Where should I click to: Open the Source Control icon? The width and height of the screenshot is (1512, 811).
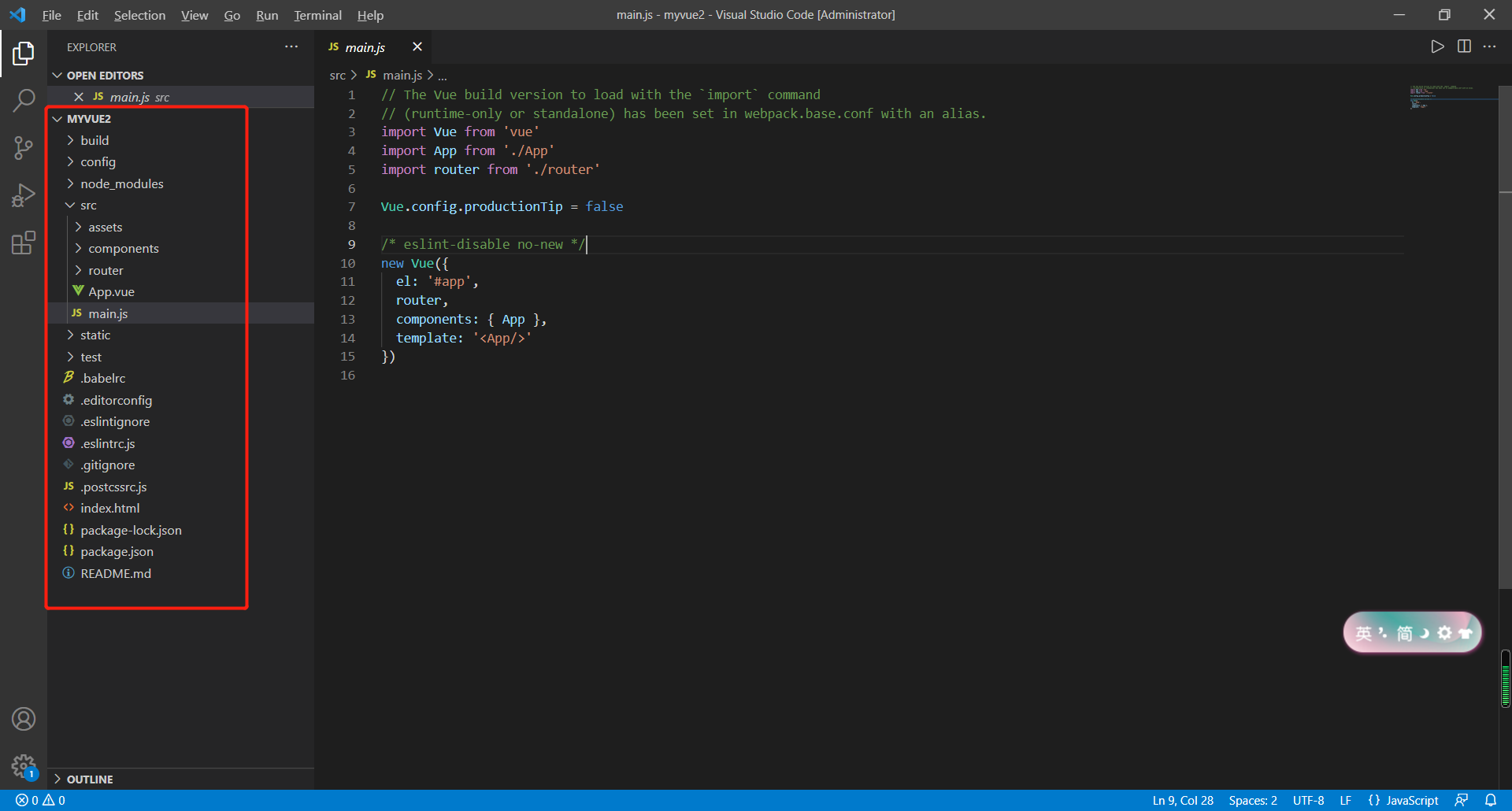click(x=23, y=148)
